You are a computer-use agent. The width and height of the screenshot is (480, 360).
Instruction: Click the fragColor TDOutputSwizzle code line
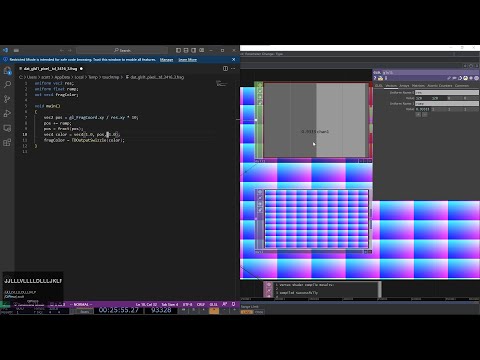(x=84, y=140)
